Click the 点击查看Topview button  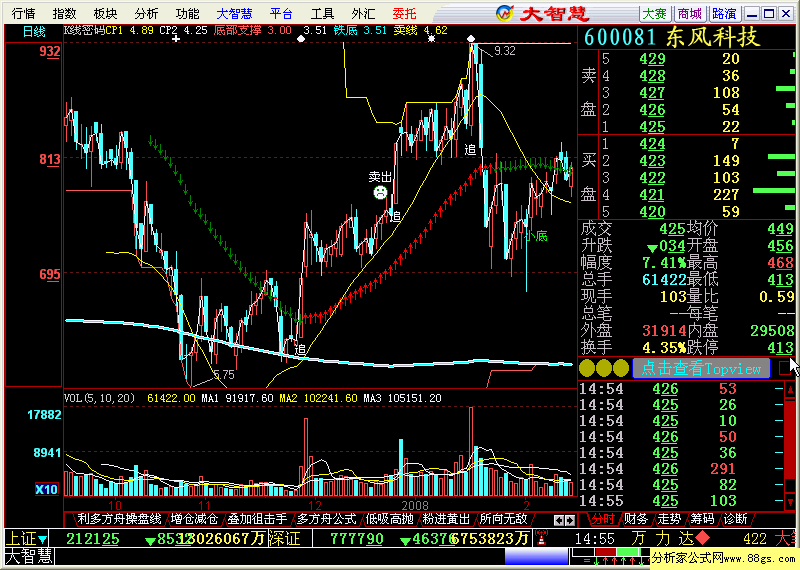[x=701, y=368]
